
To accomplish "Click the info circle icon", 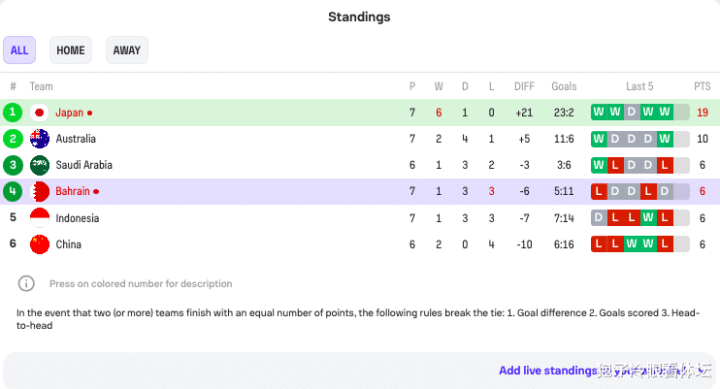I will [26, 283].
